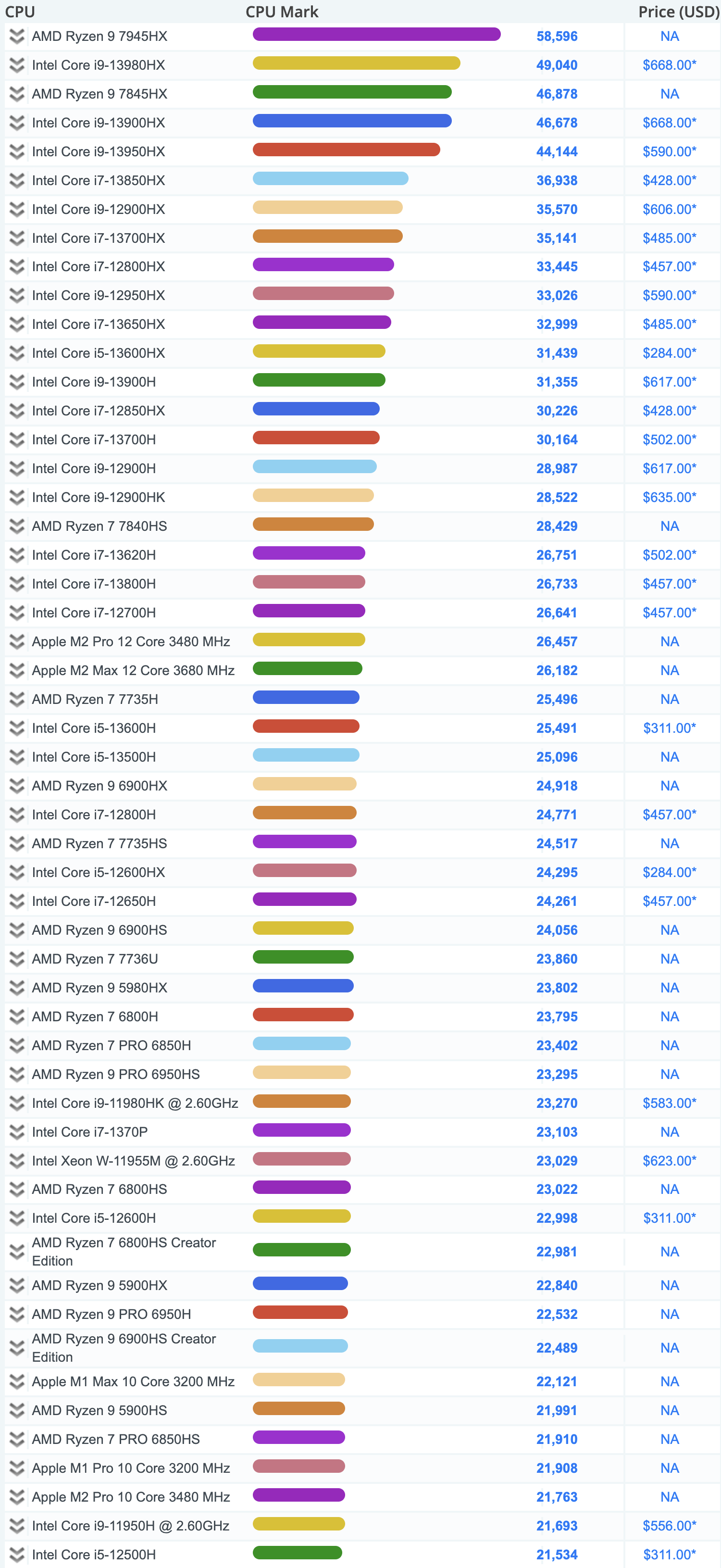Open the AMD Ryzen 9 5980HX link

[x=100, y=988]
